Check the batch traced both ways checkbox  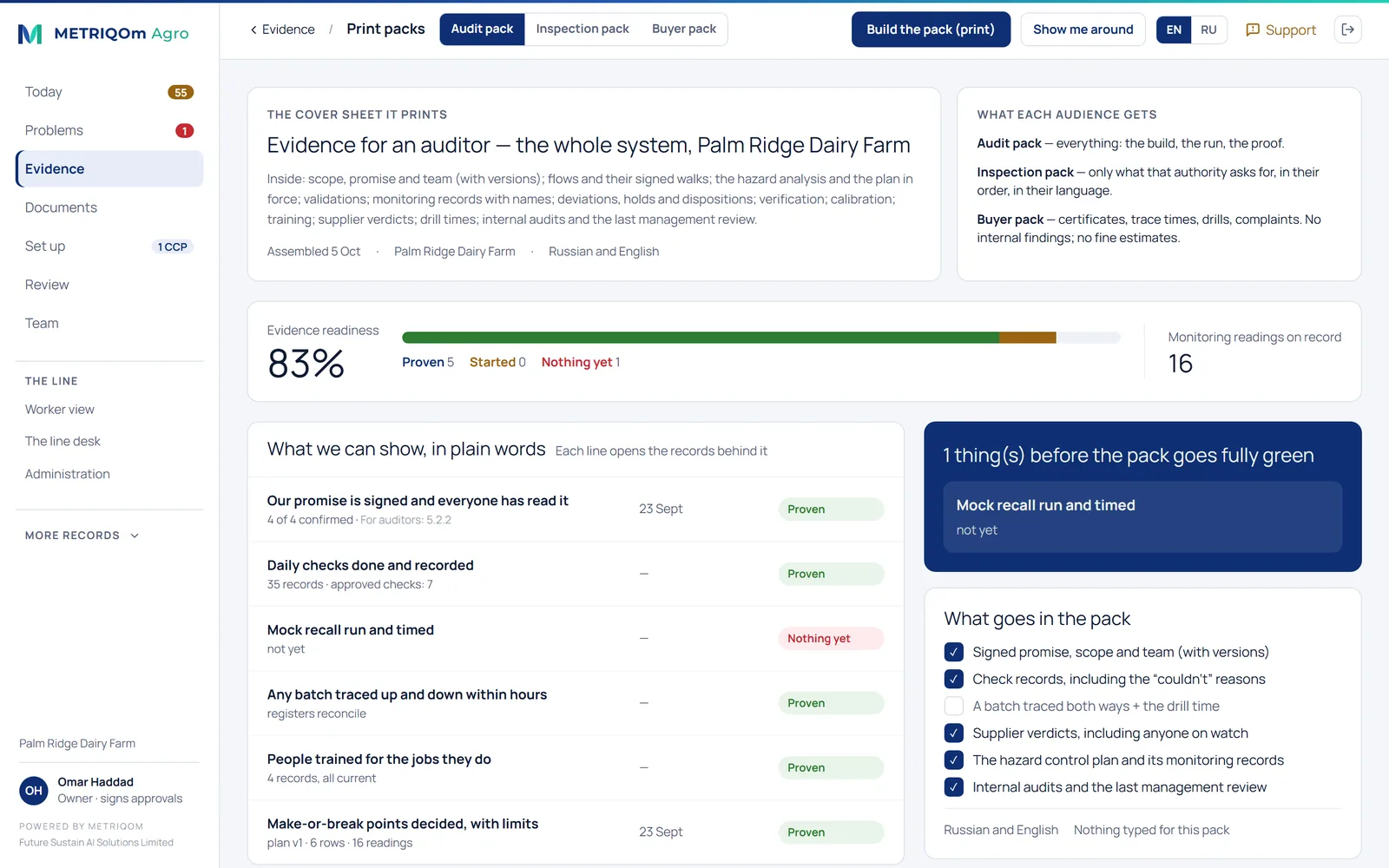coord(953,706)
